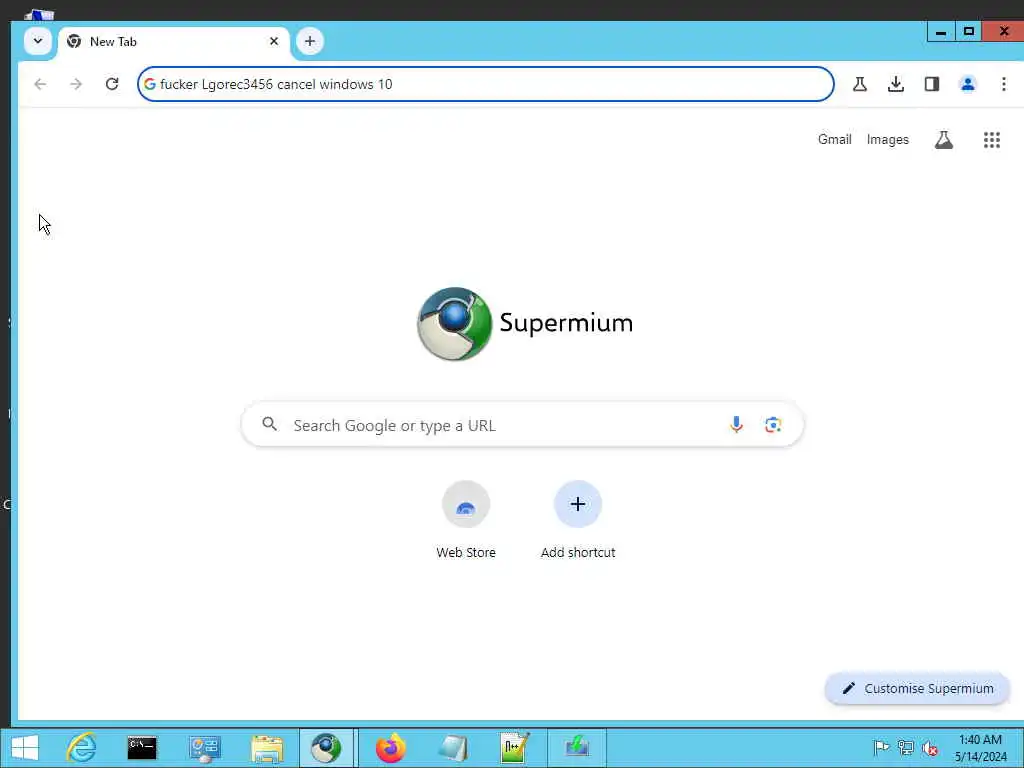Open the Windows Start button

pos(25,748)
